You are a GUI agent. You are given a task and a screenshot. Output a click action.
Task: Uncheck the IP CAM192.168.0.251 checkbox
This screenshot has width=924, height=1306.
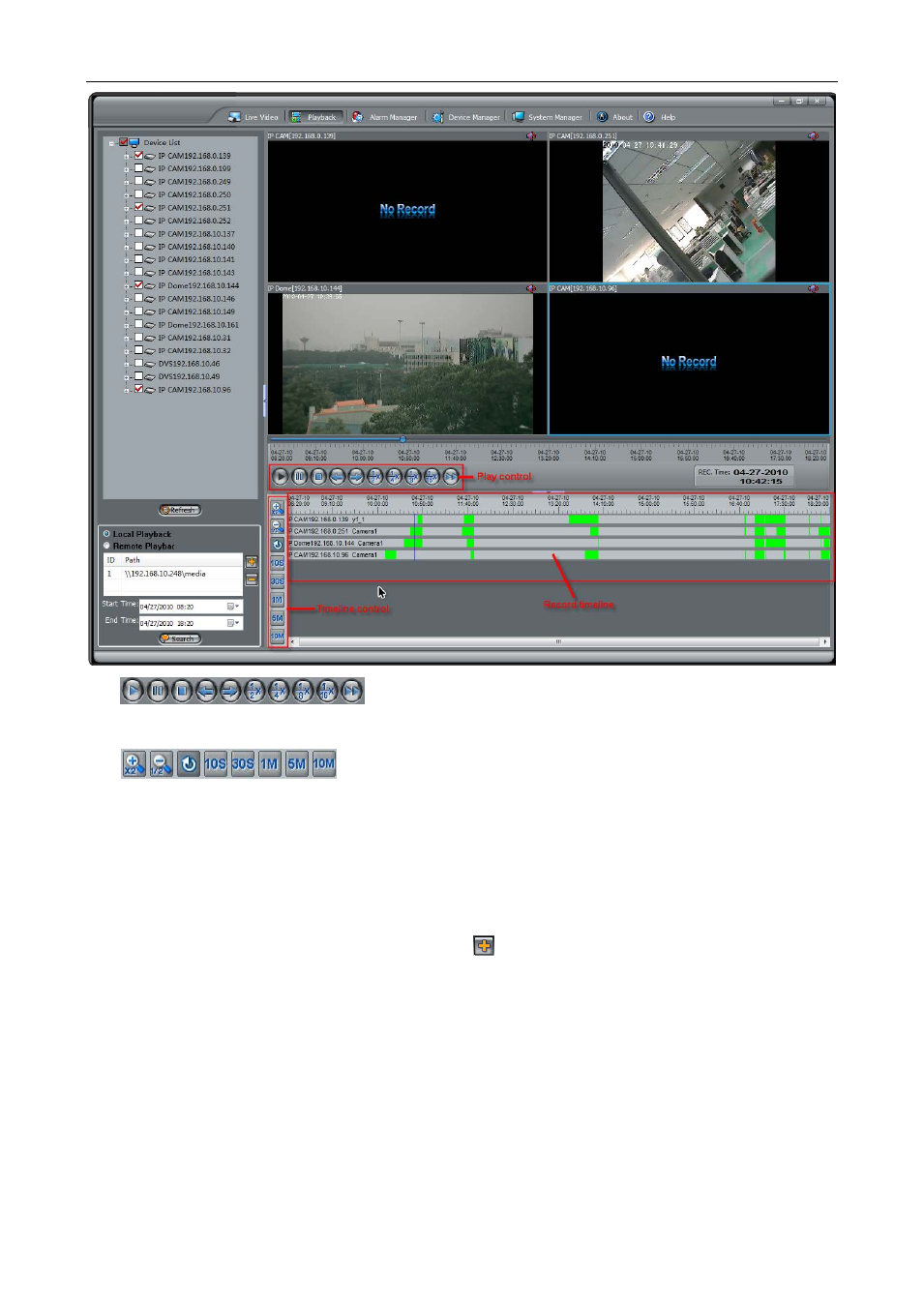point(138,207)
